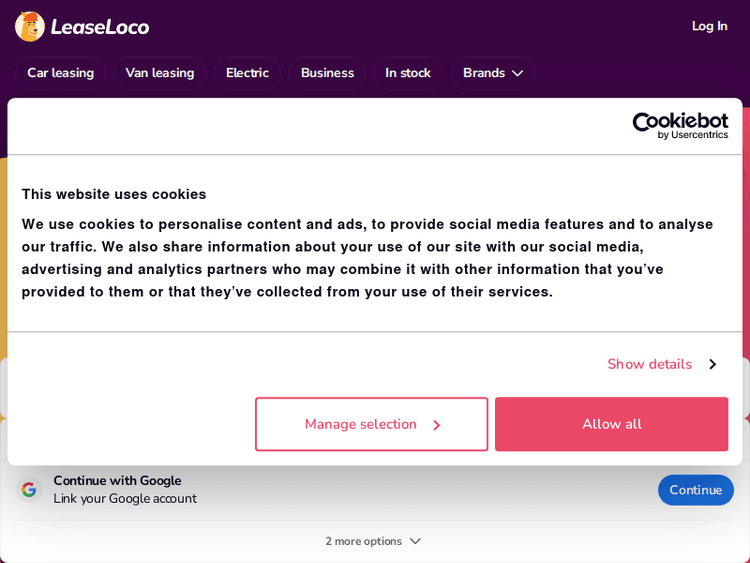This screenshot has height=563, width=750.
Task: Click the Cookiebot by Usercentrics logo
Action: [680, 125]
